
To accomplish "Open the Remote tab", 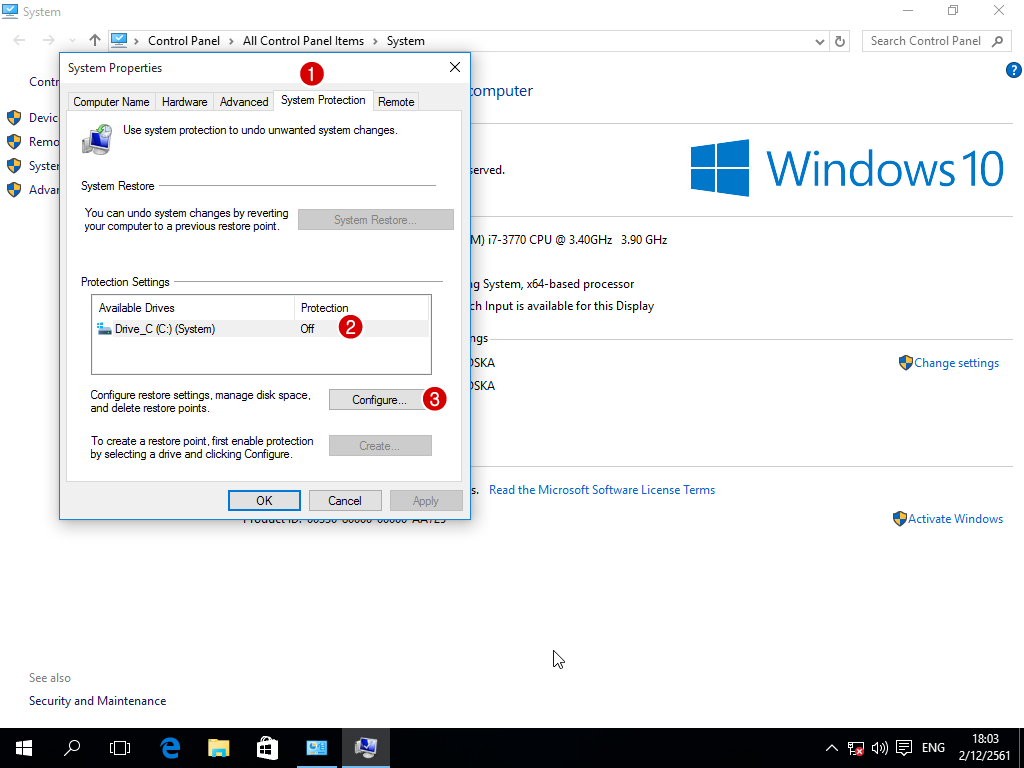I will tap(396, 102).
